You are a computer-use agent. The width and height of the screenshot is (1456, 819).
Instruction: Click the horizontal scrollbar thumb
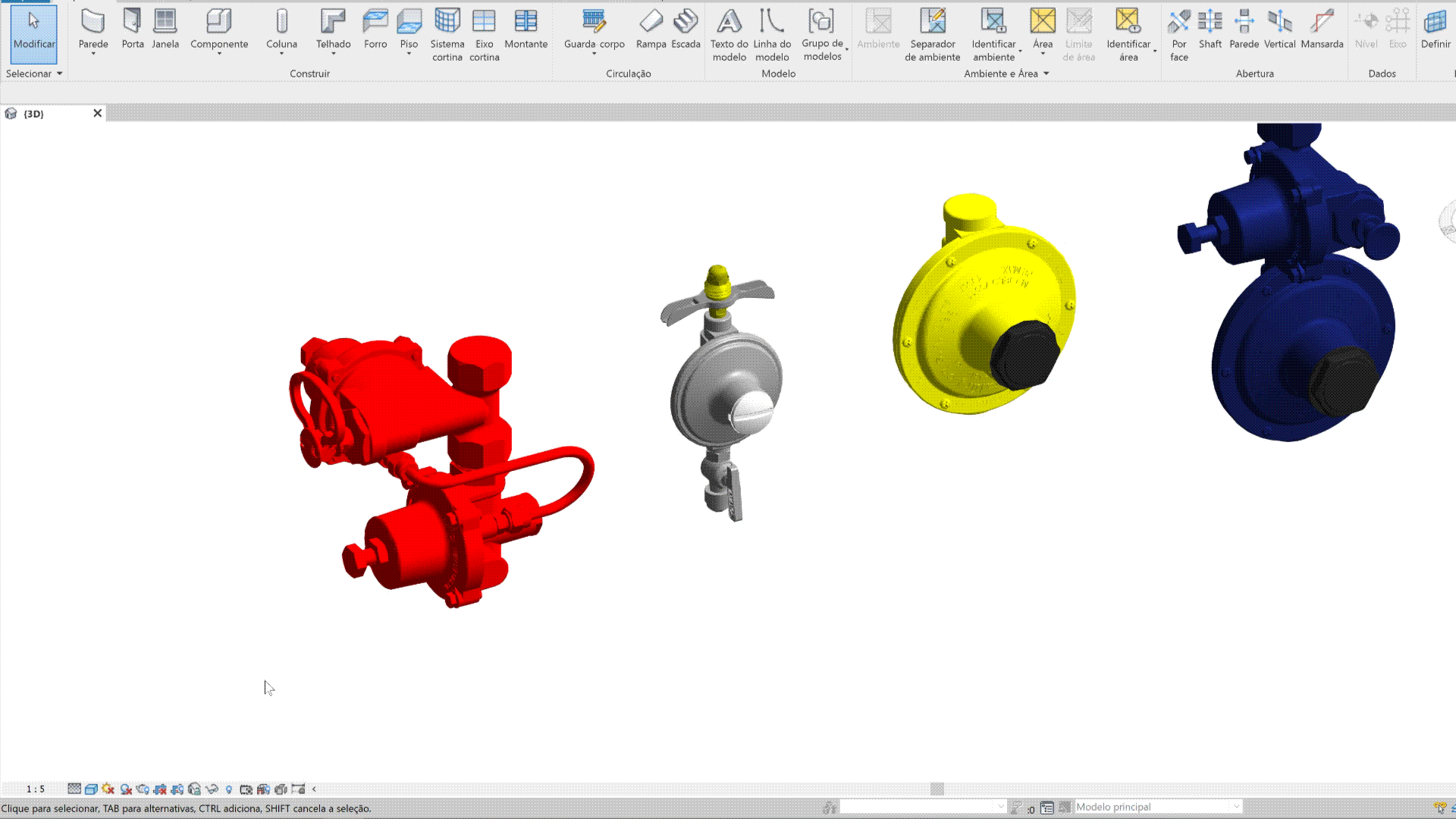click(937, 789)
